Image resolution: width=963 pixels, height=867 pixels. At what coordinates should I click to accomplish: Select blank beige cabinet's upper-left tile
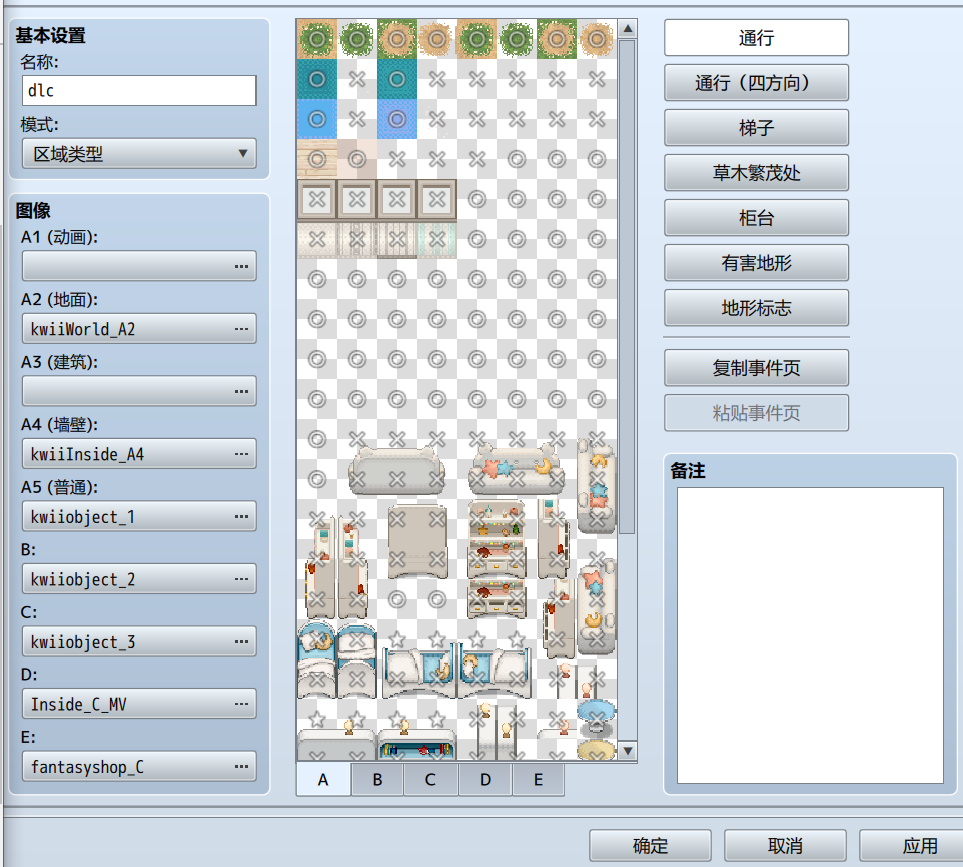click(x=397, y=519)
